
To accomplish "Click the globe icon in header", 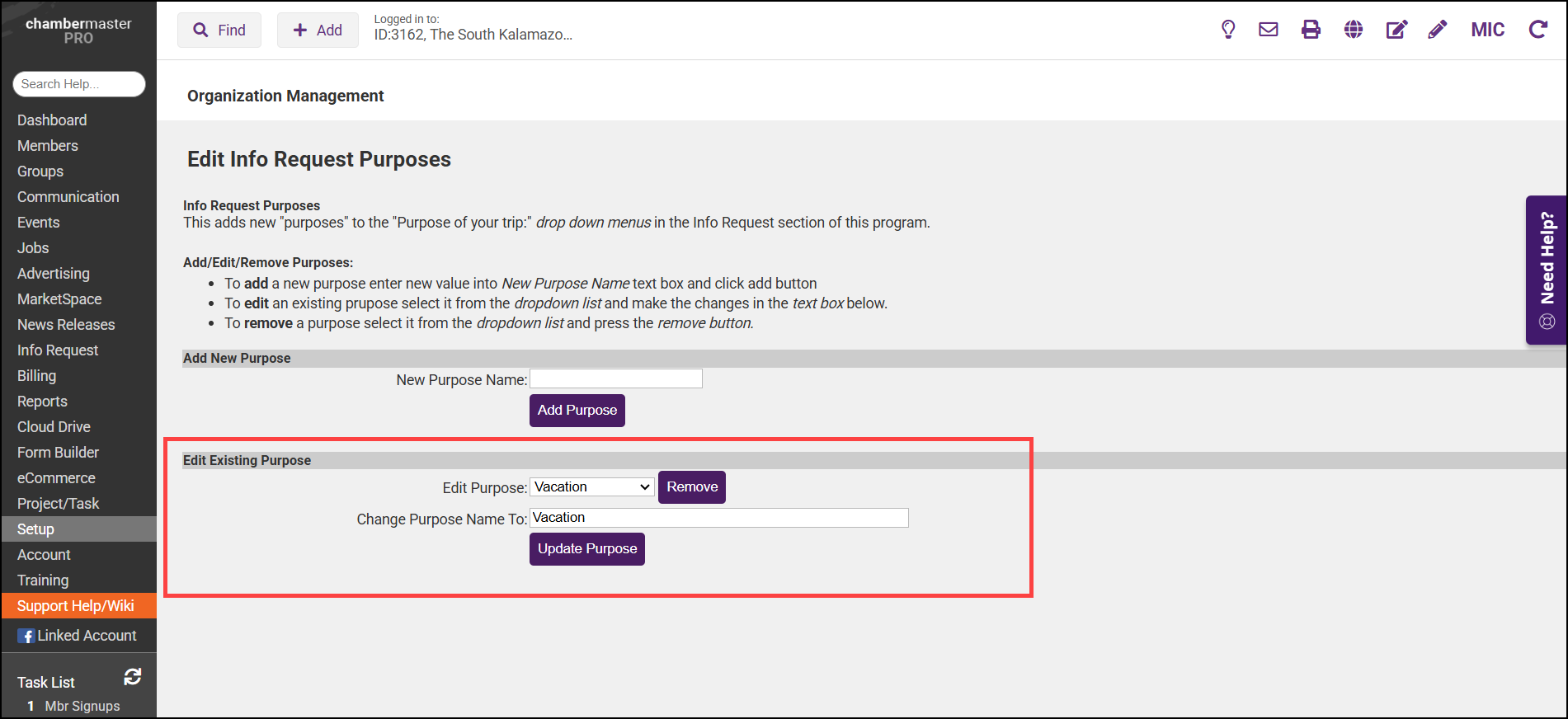I will [1354, 30].
